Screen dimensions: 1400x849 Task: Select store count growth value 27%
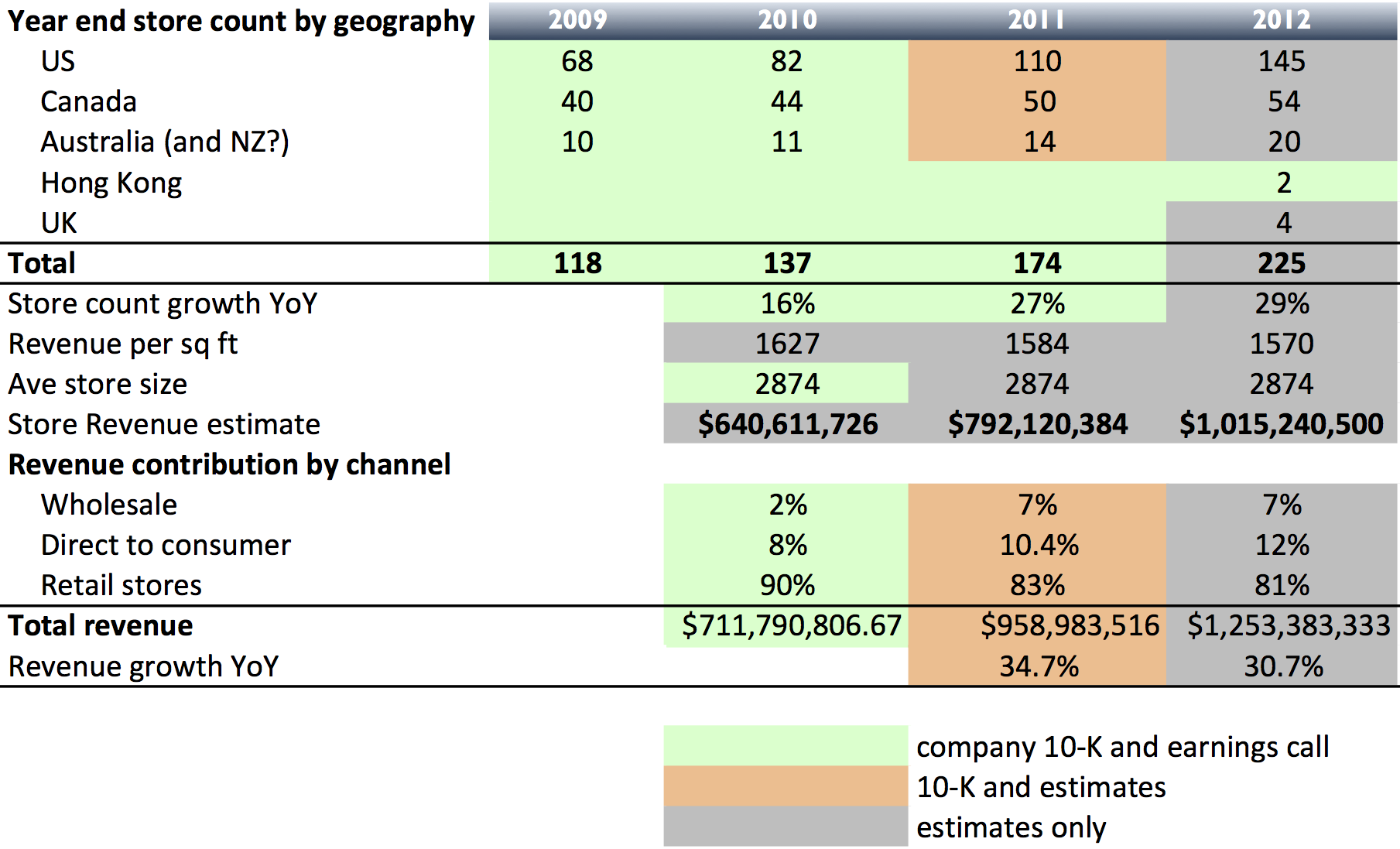point(1038,303)
